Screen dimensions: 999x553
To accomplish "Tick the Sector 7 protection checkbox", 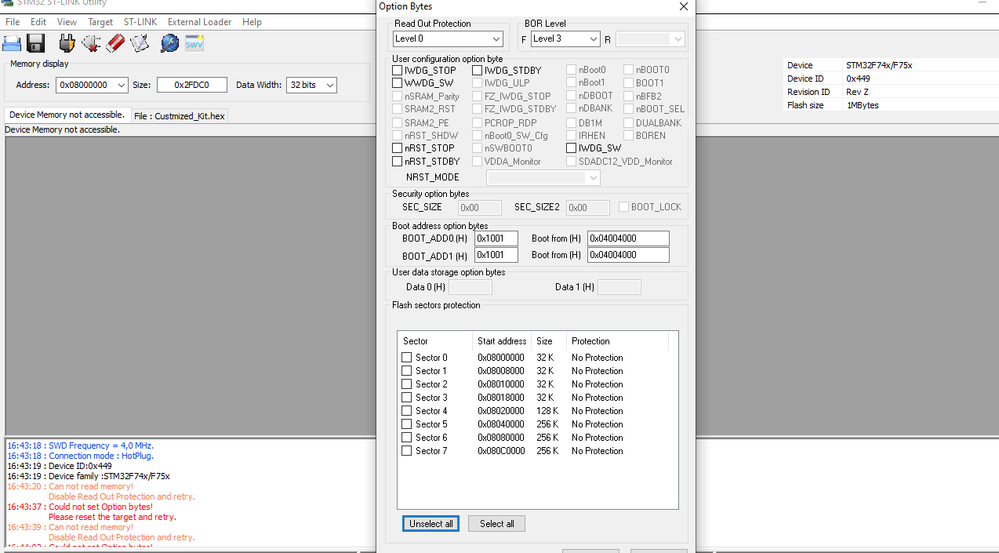I will (x=406, y=451).
